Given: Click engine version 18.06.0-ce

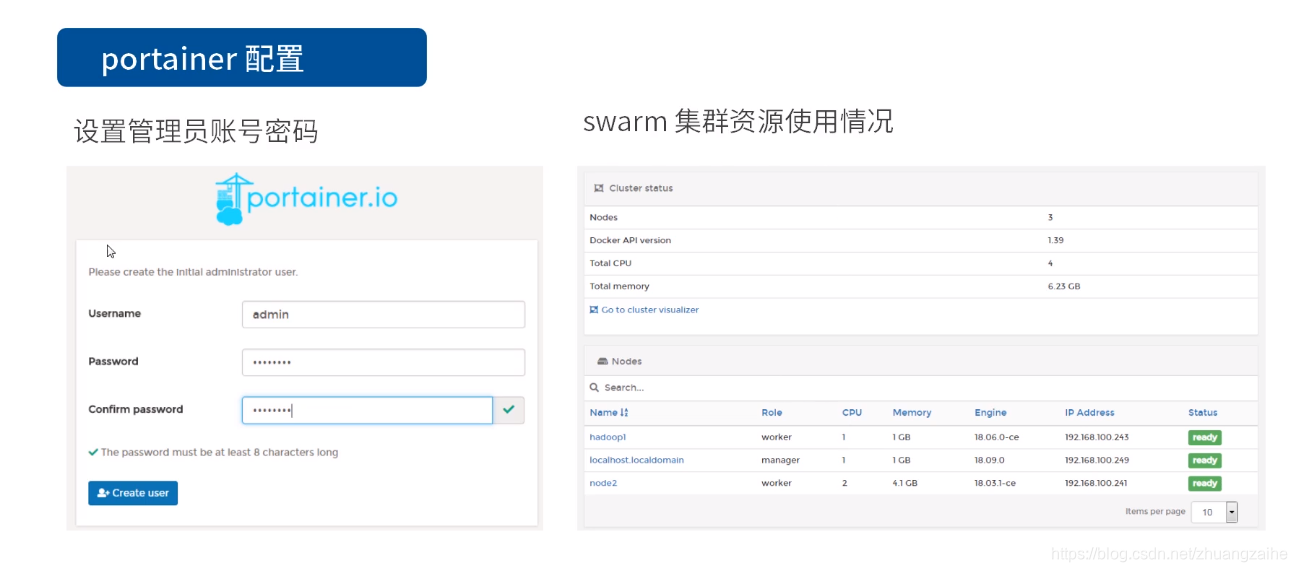Looking at the screenshot, I should pyautogui.click(x=996, y=437).
